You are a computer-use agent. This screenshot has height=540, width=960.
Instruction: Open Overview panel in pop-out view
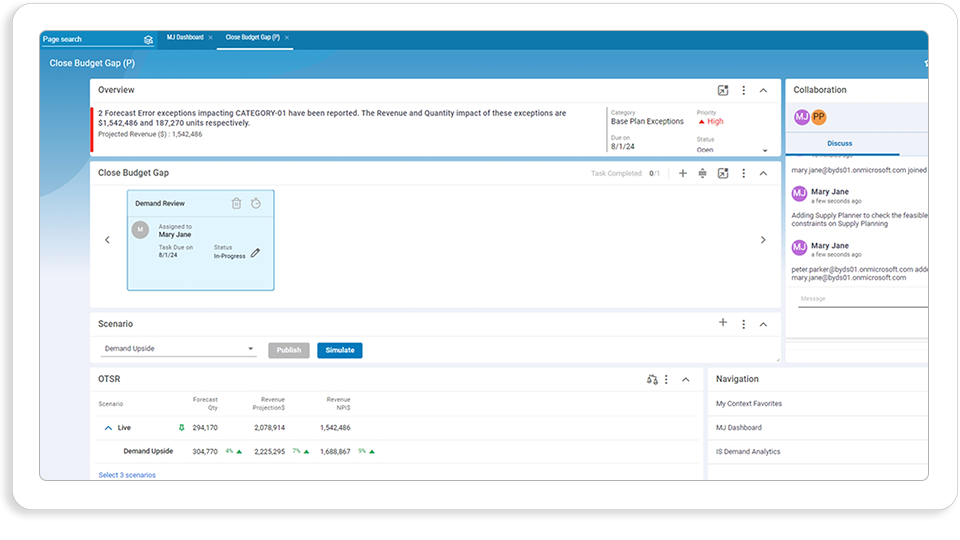coord(723,90)
